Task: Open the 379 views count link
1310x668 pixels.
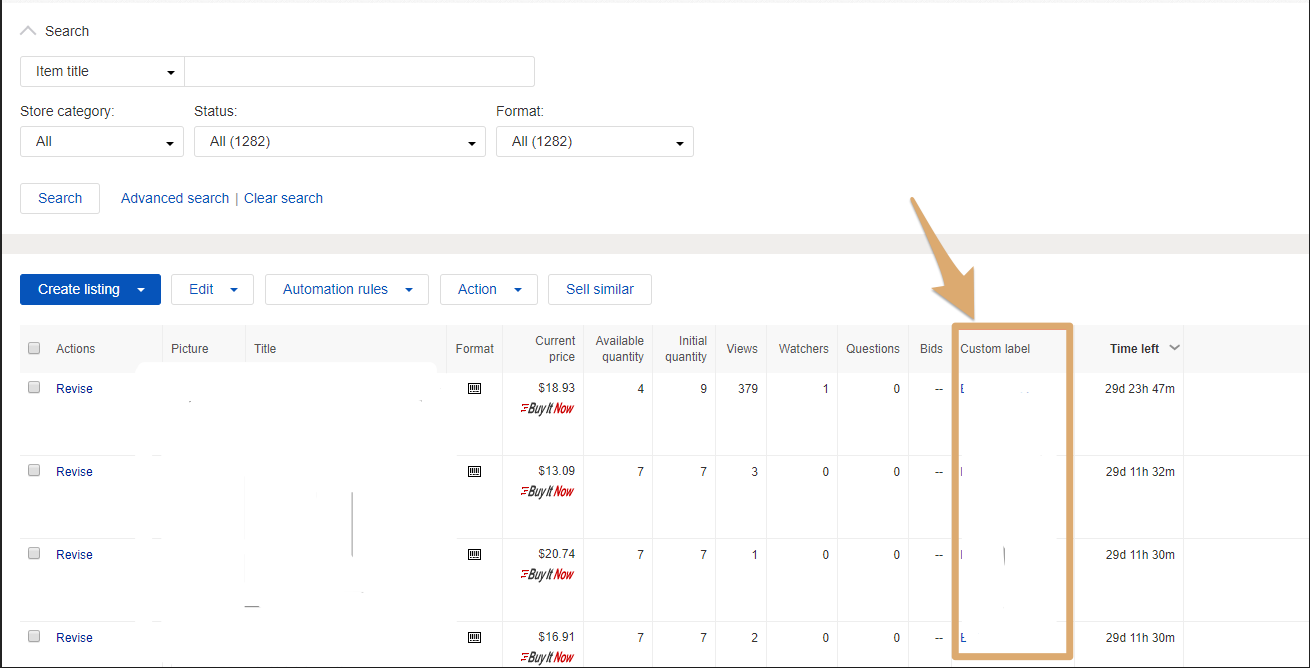Action: 747,389
